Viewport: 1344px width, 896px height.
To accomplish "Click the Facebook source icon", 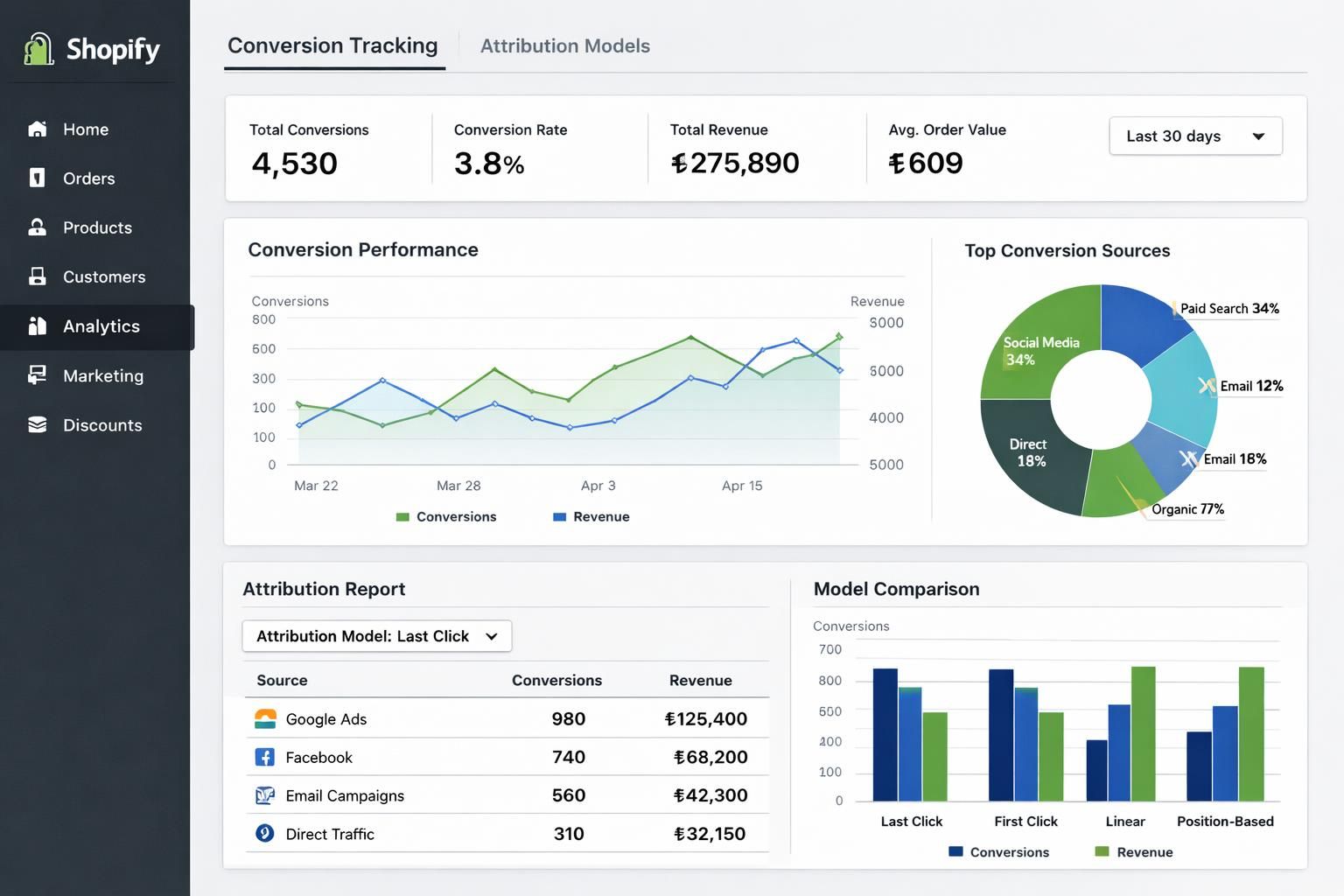I will tap(265, 757).
